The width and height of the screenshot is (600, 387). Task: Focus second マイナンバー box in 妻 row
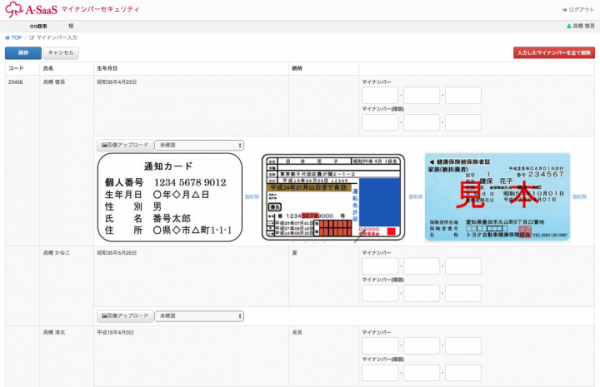tap(422, 266)
